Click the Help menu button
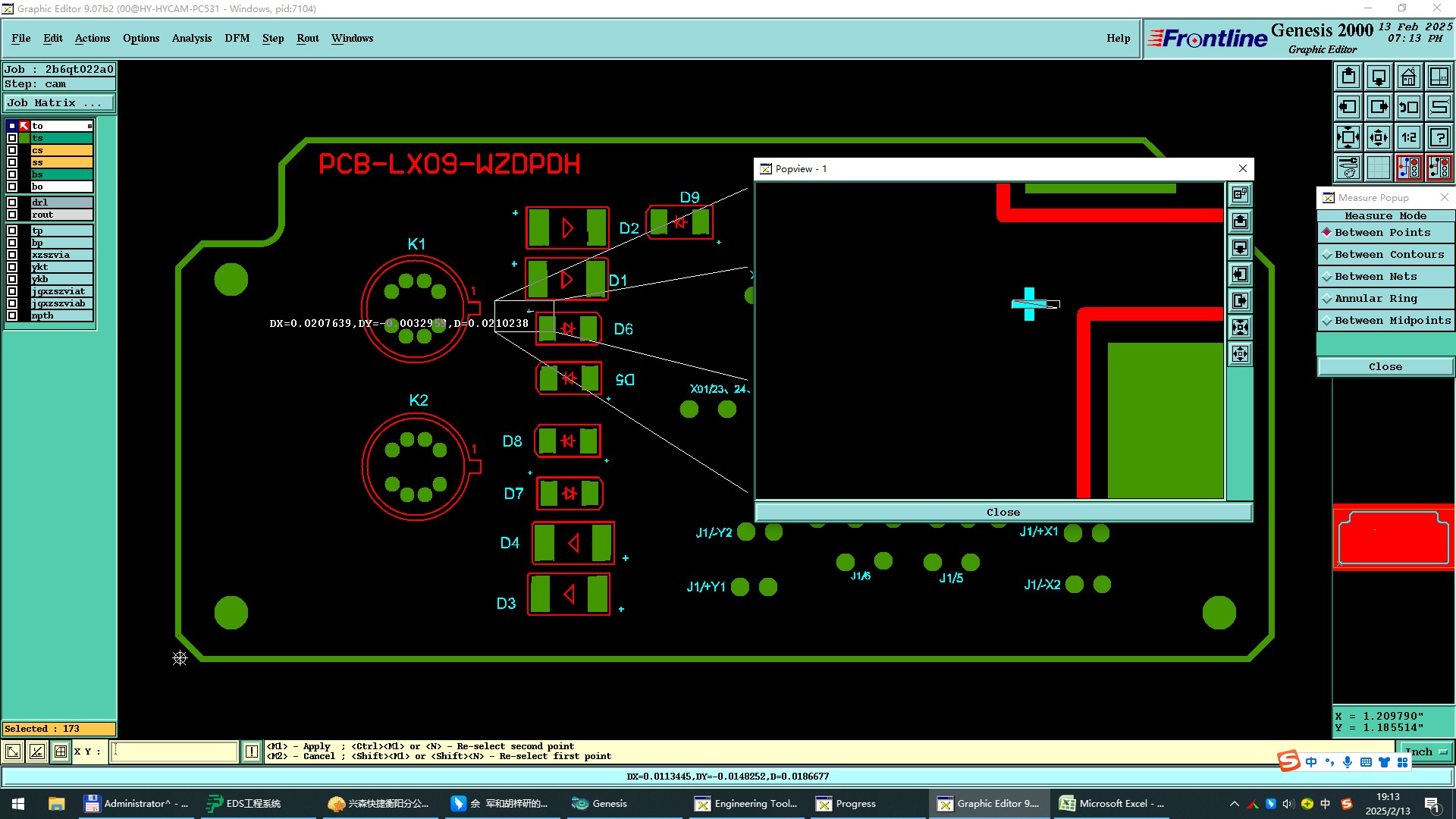The image size is (1456, 819). [x=1118, y=39]
